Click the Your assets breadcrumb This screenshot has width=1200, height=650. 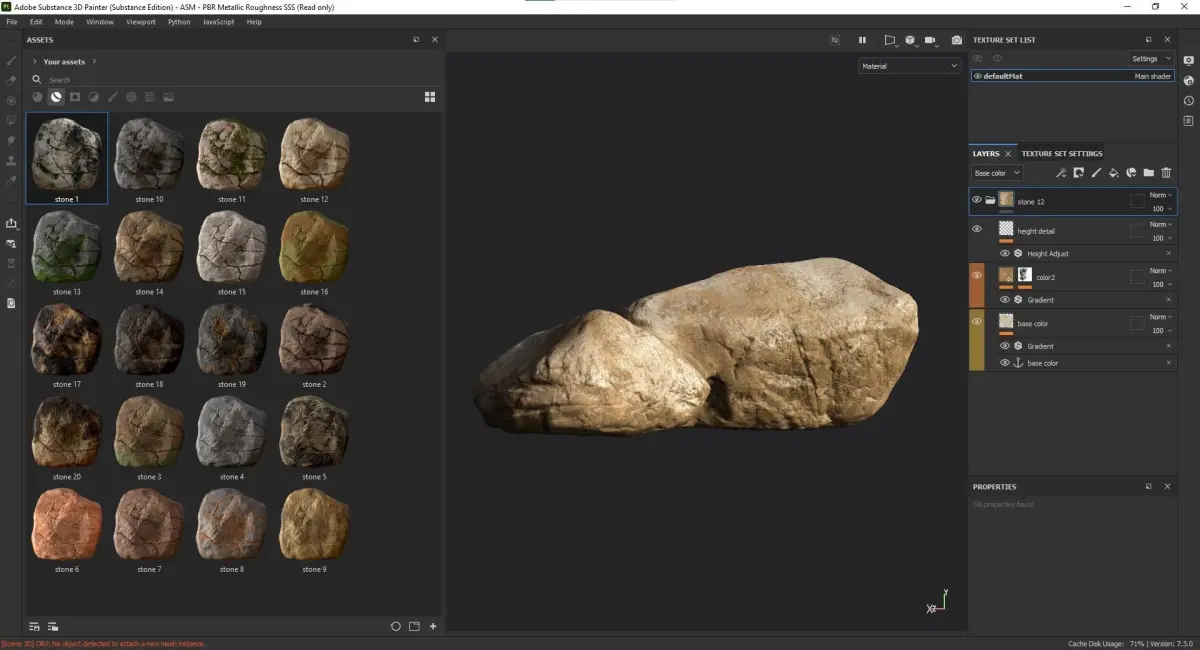tap(64, 62)
